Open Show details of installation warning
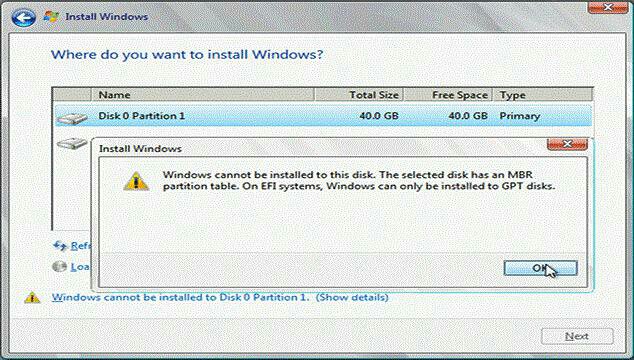Image resolution: width=634 pixels, height=360 pixels. pyautogui.click(x=352, y=297)
